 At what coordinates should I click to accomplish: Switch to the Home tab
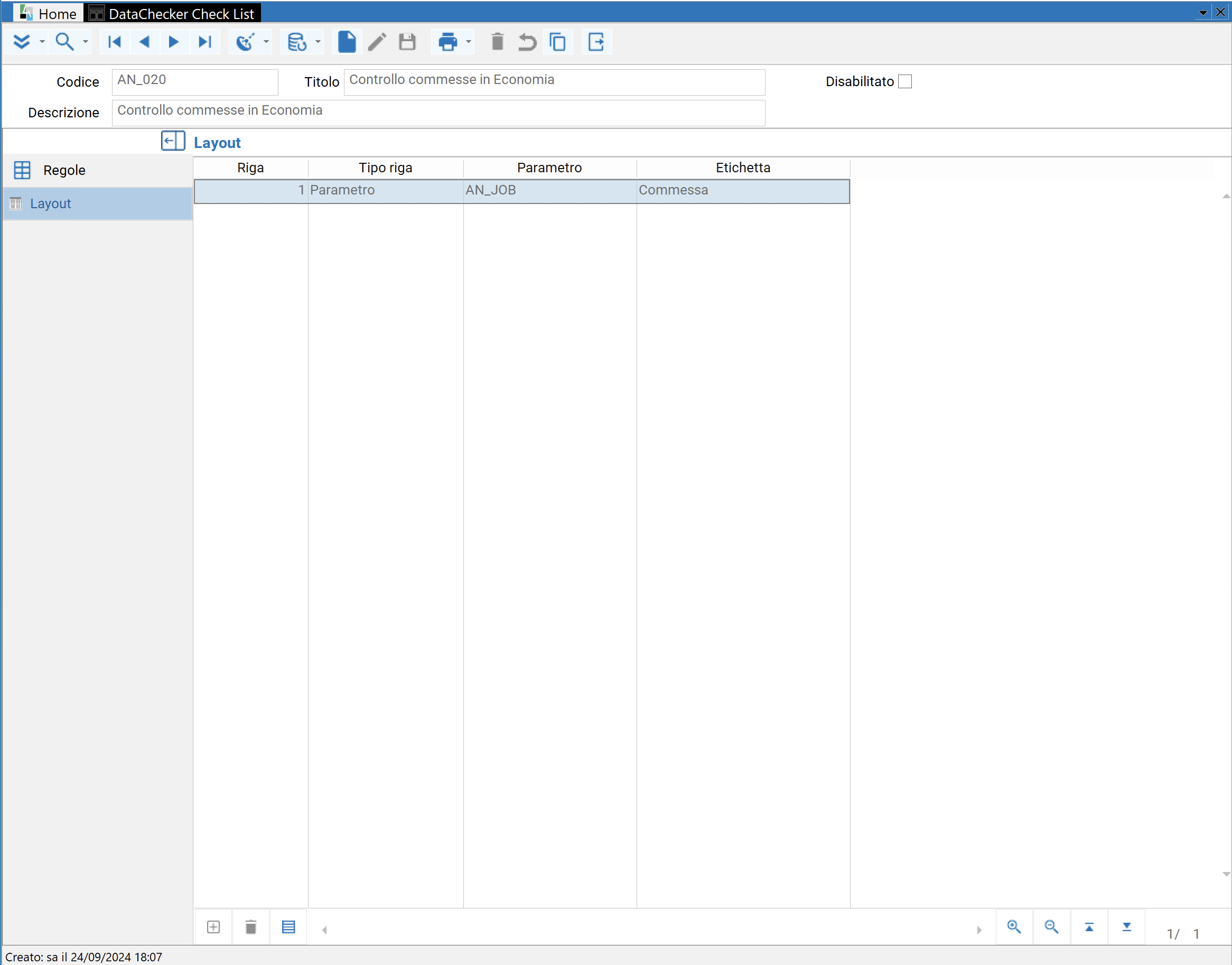49,13
